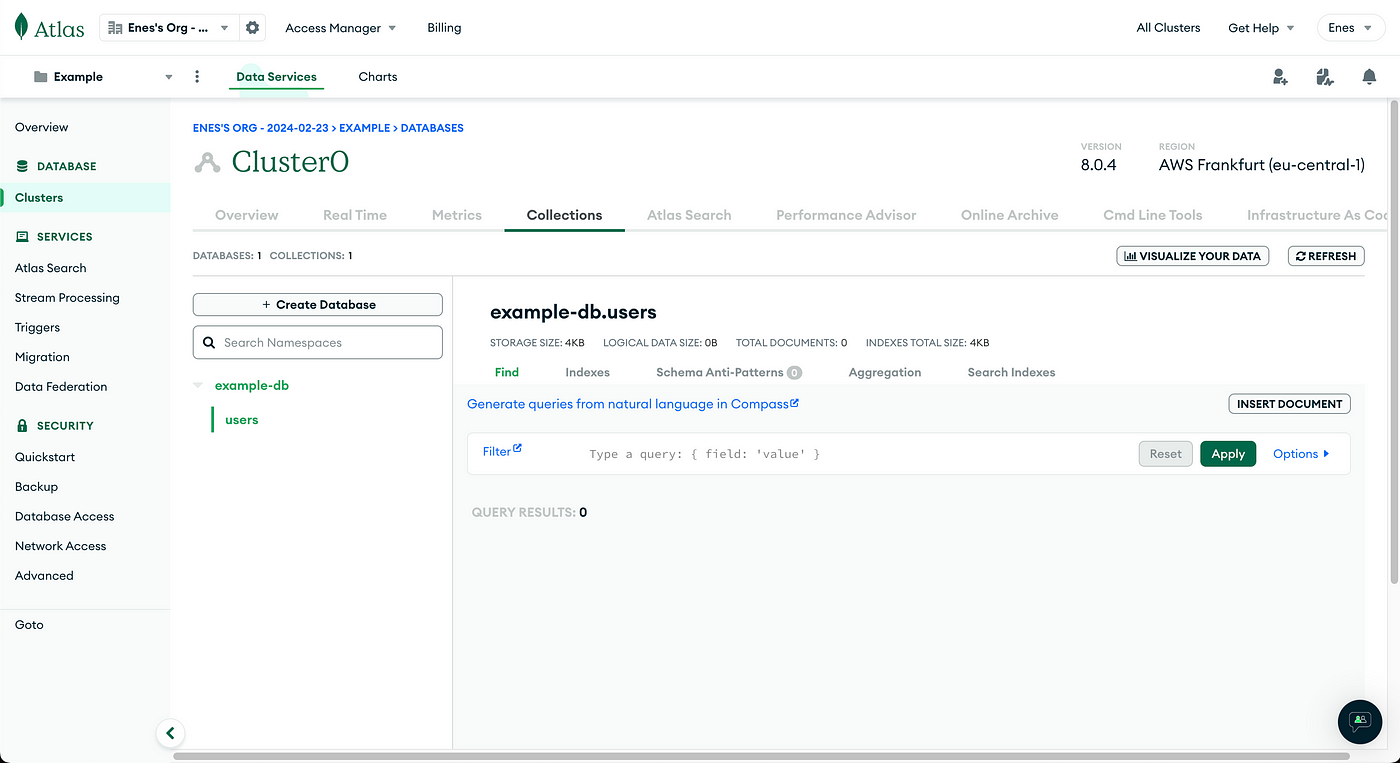The height and width of the screenshot is (763, 1400).
Task: Click the Filter help external link icon
Action: (518, 449)
